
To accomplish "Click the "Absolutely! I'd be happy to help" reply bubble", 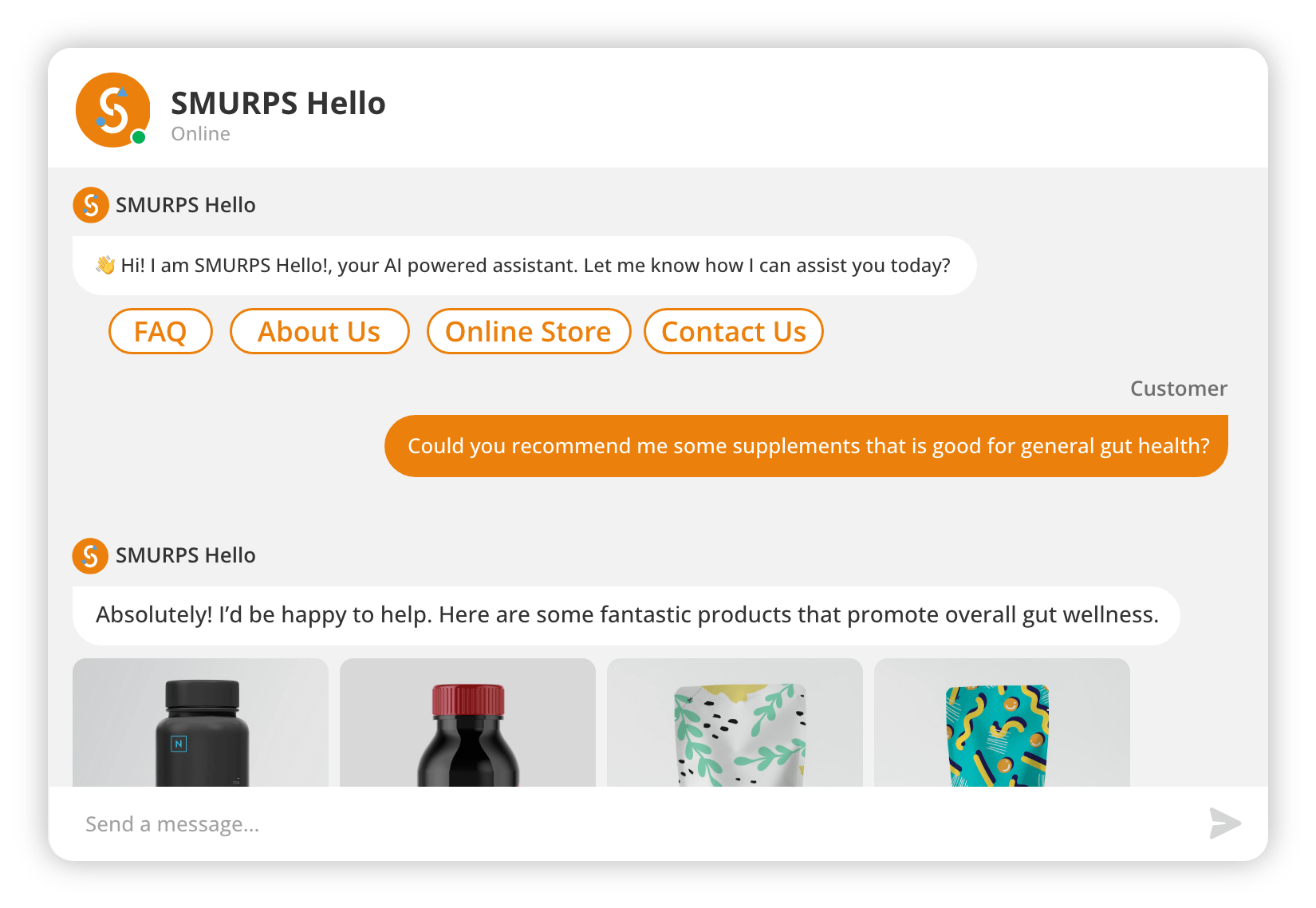I will coord(626,615).
